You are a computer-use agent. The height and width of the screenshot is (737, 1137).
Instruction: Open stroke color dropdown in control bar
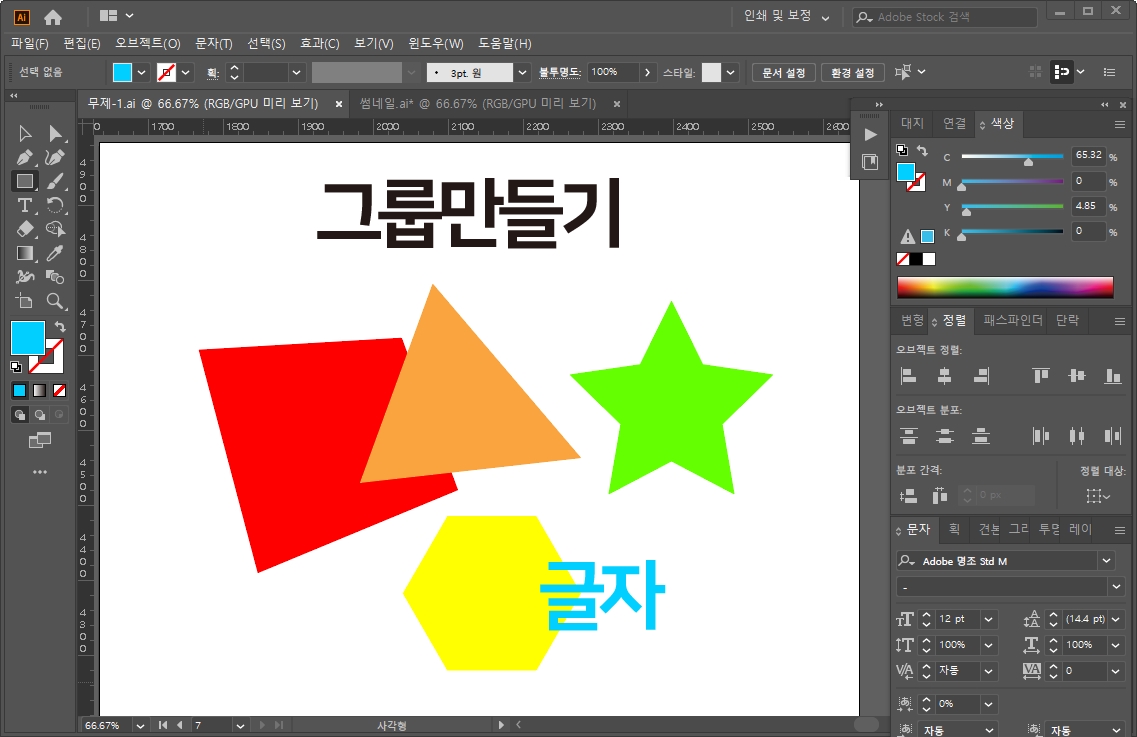point(186,73)
